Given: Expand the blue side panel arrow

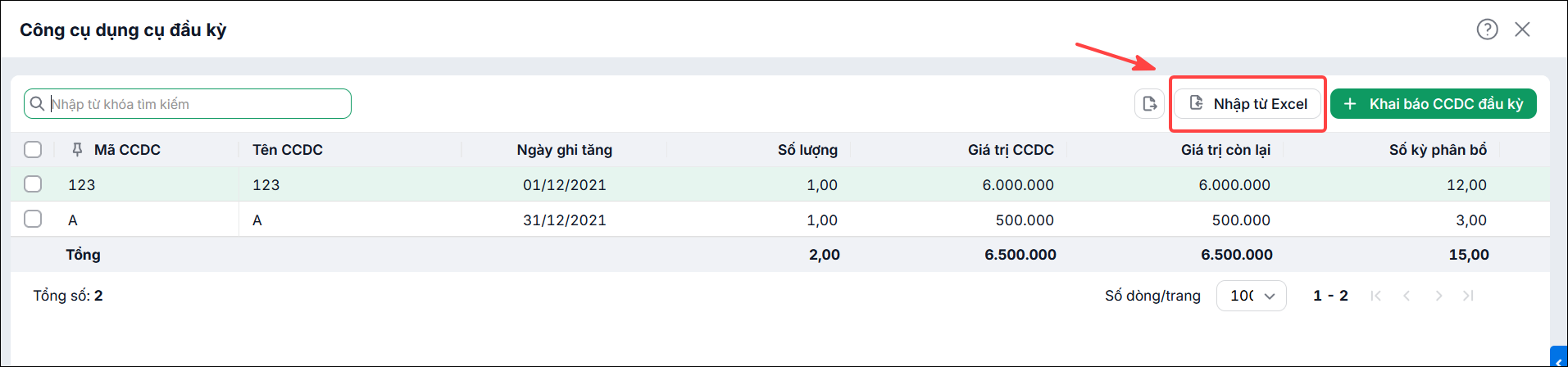Looking at the screenshot, I should point(1559,358).
